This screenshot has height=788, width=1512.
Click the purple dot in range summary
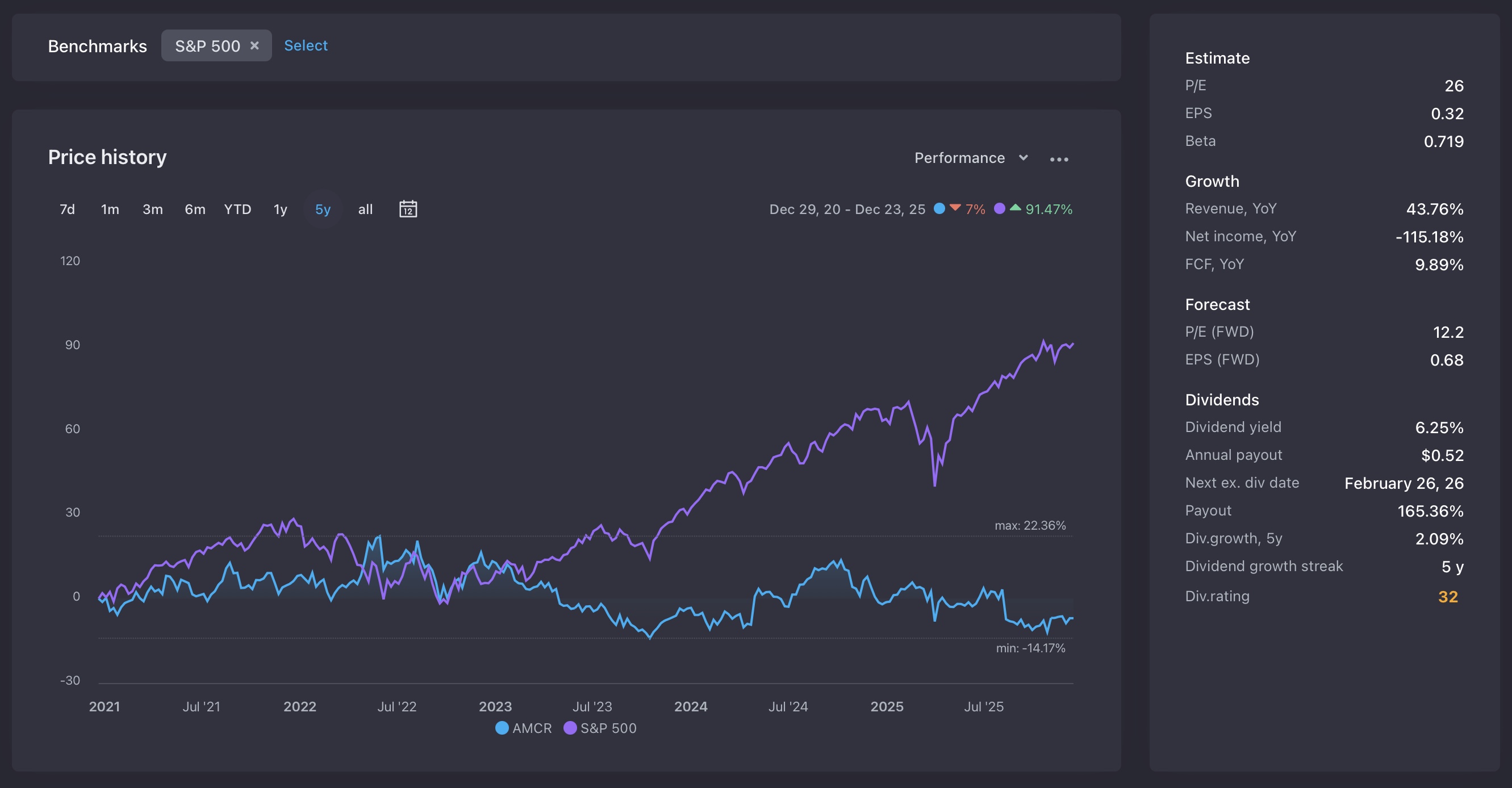(x=999, y=208)
